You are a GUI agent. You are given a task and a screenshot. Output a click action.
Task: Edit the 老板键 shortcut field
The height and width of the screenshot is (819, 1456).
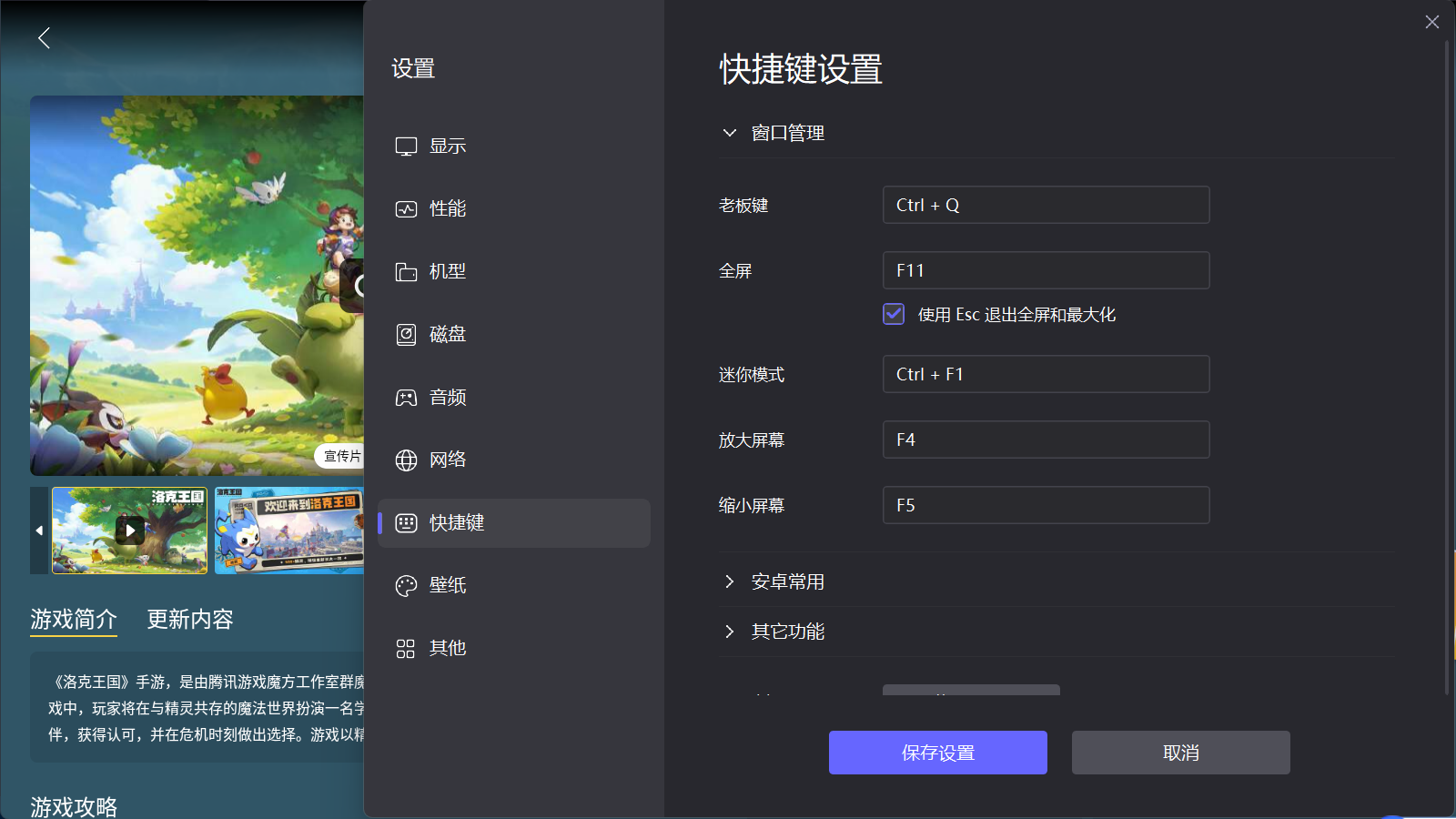pos(1046,205)
